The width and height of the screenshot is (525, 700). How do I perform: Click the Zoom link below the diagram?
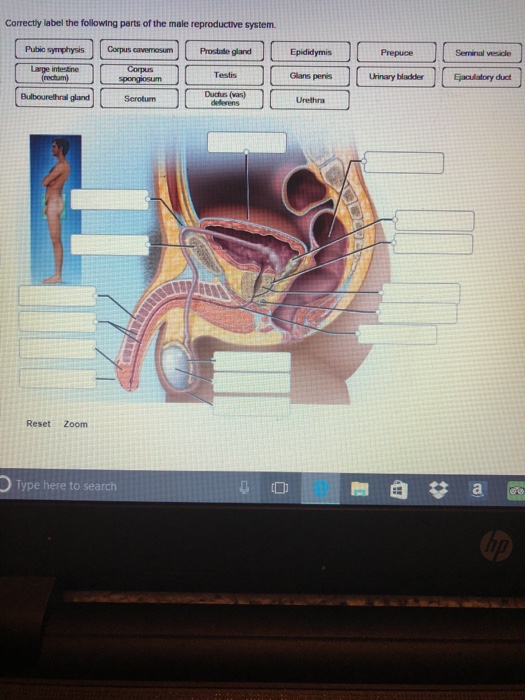[x=75, y=424]
